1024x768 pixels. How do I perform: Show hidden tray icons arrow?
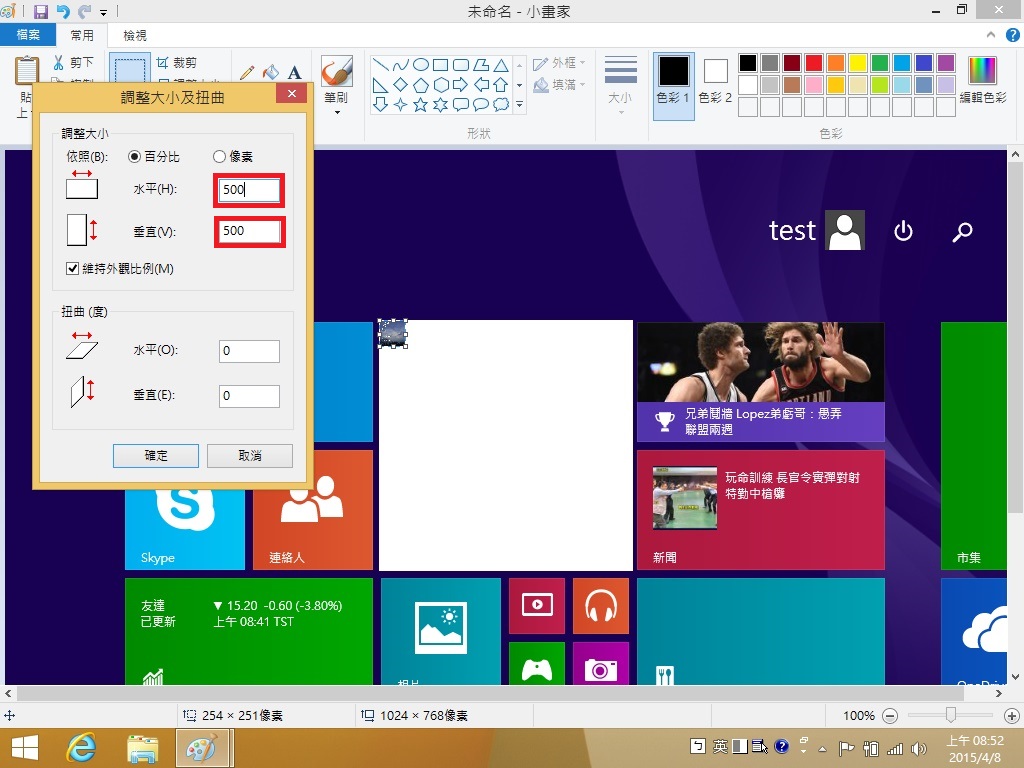(823, 748)
